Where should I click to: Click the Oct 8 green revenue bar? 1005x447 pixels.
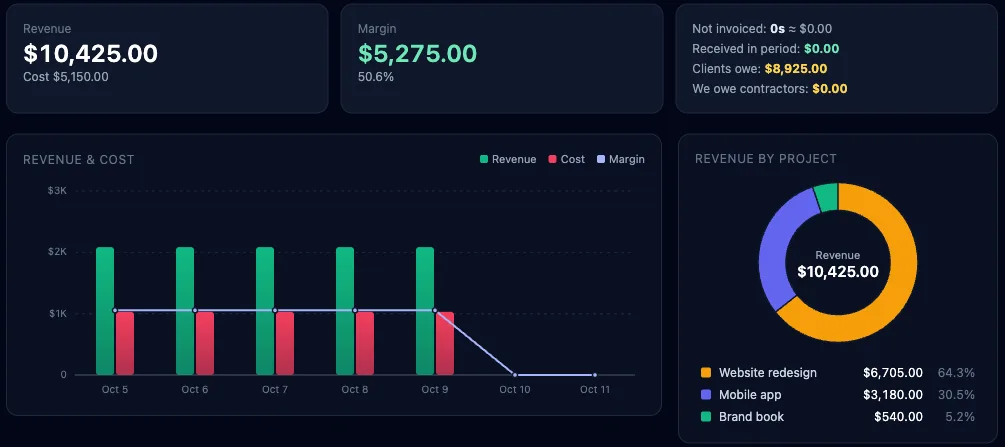pyautogui.click(x=345, y=311)
